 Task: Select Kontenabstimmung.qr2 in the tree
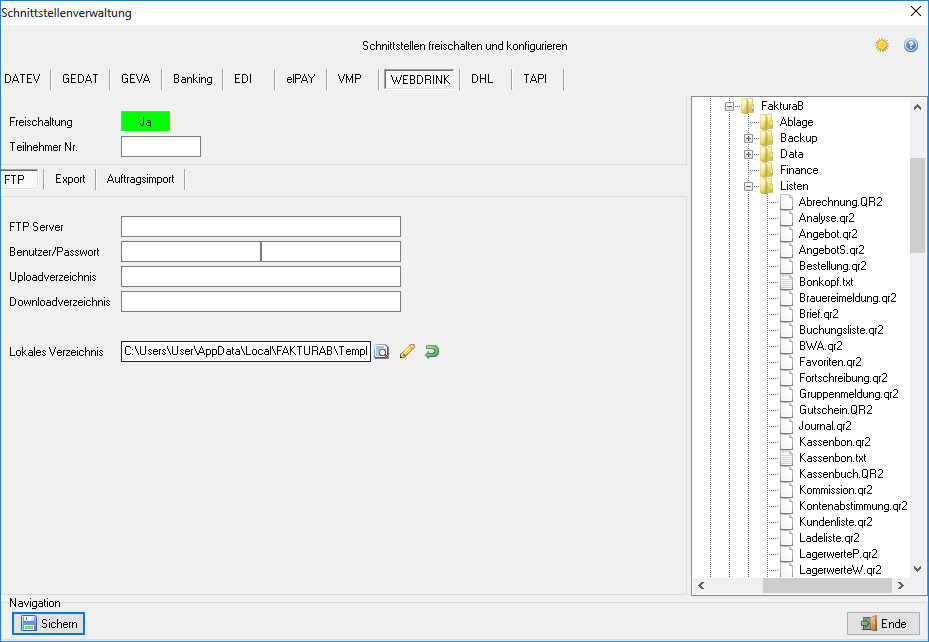click(x=853, y=506)
